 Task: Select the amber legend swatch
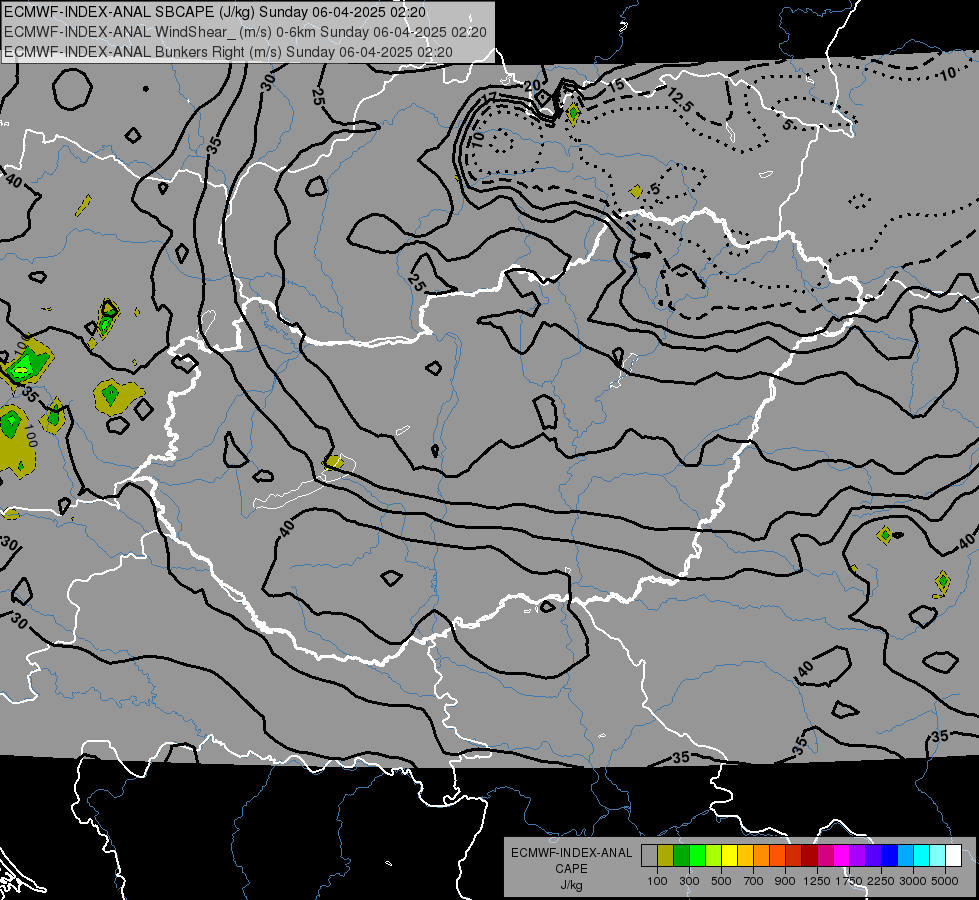coord(745,855)
